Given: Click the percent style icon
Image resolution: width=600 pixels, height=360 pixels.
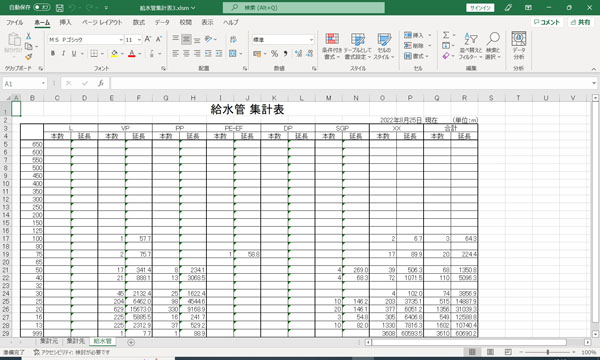Looking at the screenshot, I should tap(274, 54).
